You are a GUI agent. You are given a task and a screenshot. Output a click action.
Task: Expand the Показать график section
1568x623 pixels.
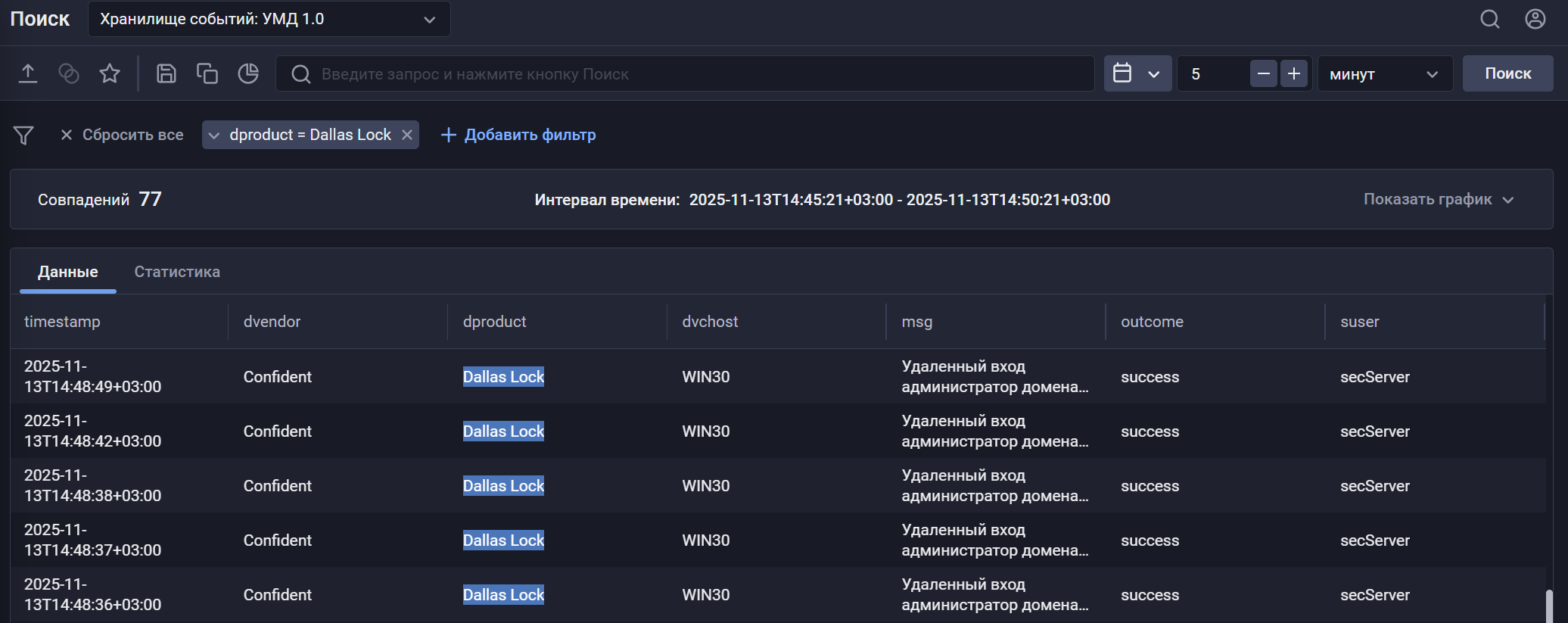[x=1438, y=199]
